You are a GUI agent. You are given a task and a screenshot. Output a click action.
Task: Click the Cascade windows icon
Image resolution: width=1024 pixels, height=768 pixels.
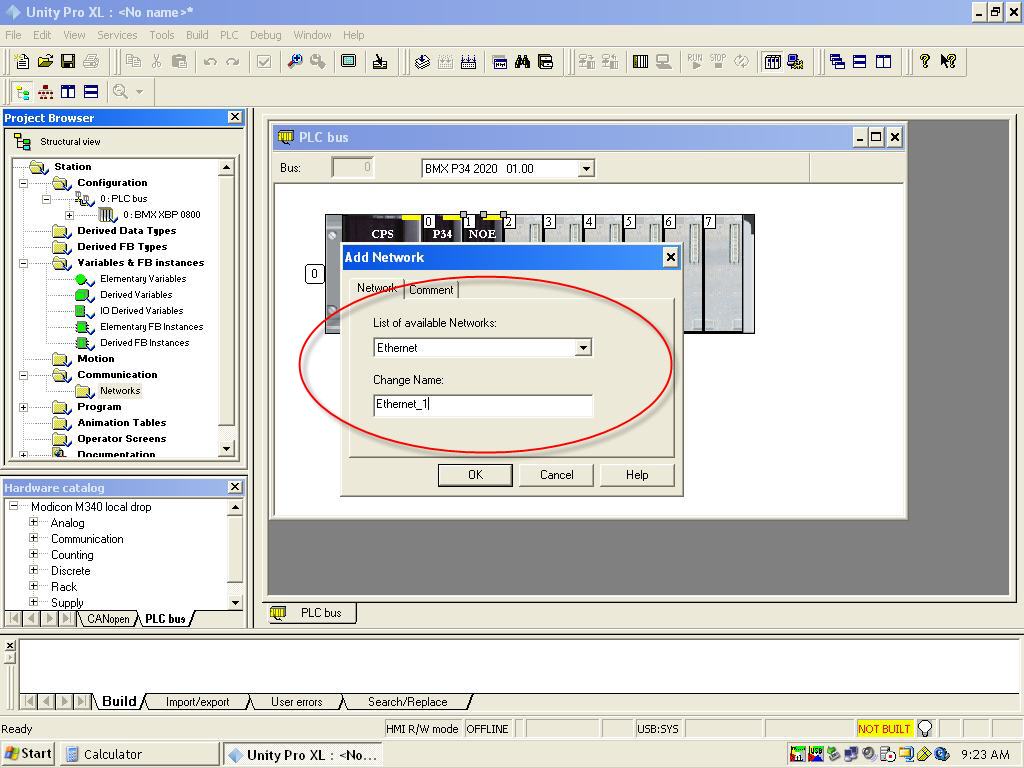837,62
